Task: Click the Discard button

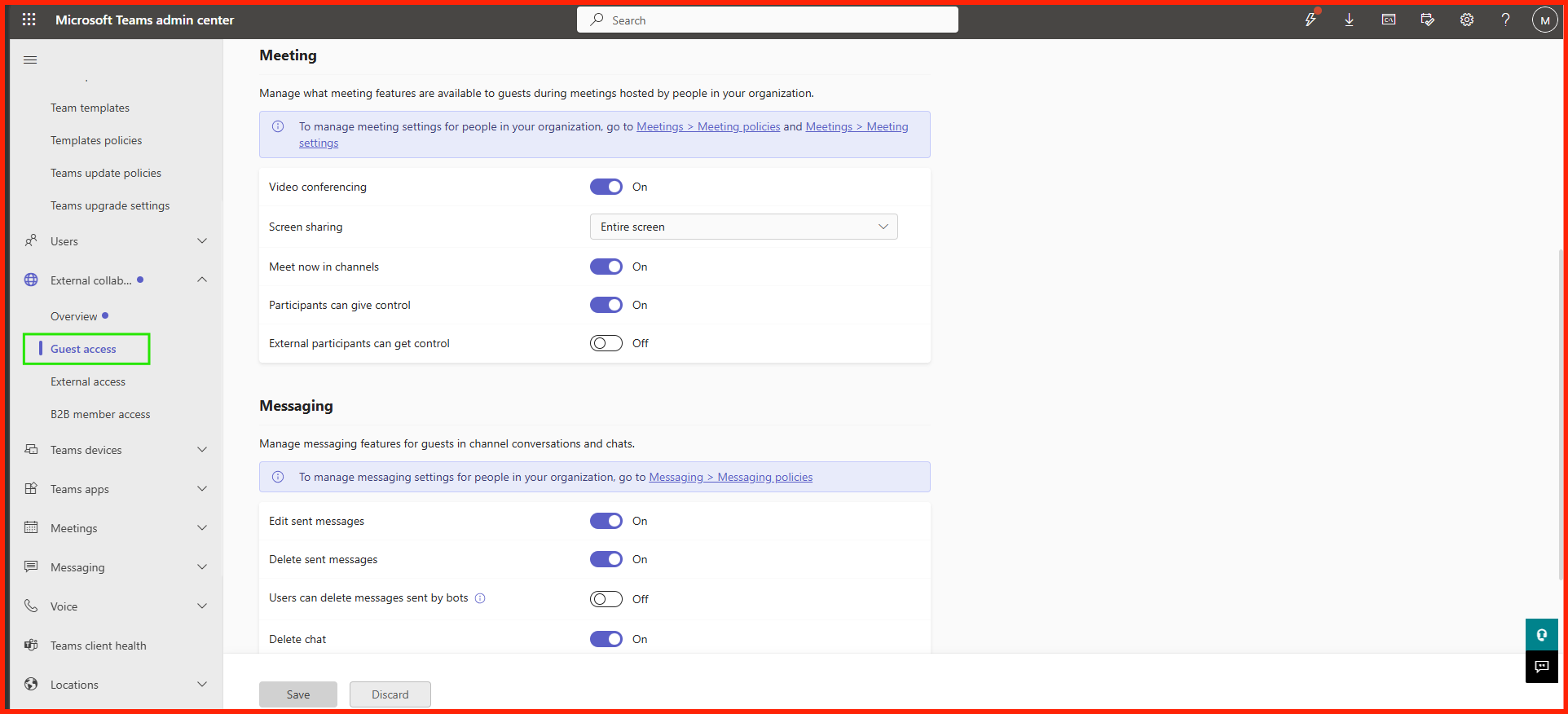Action: (x=390, y=694)
